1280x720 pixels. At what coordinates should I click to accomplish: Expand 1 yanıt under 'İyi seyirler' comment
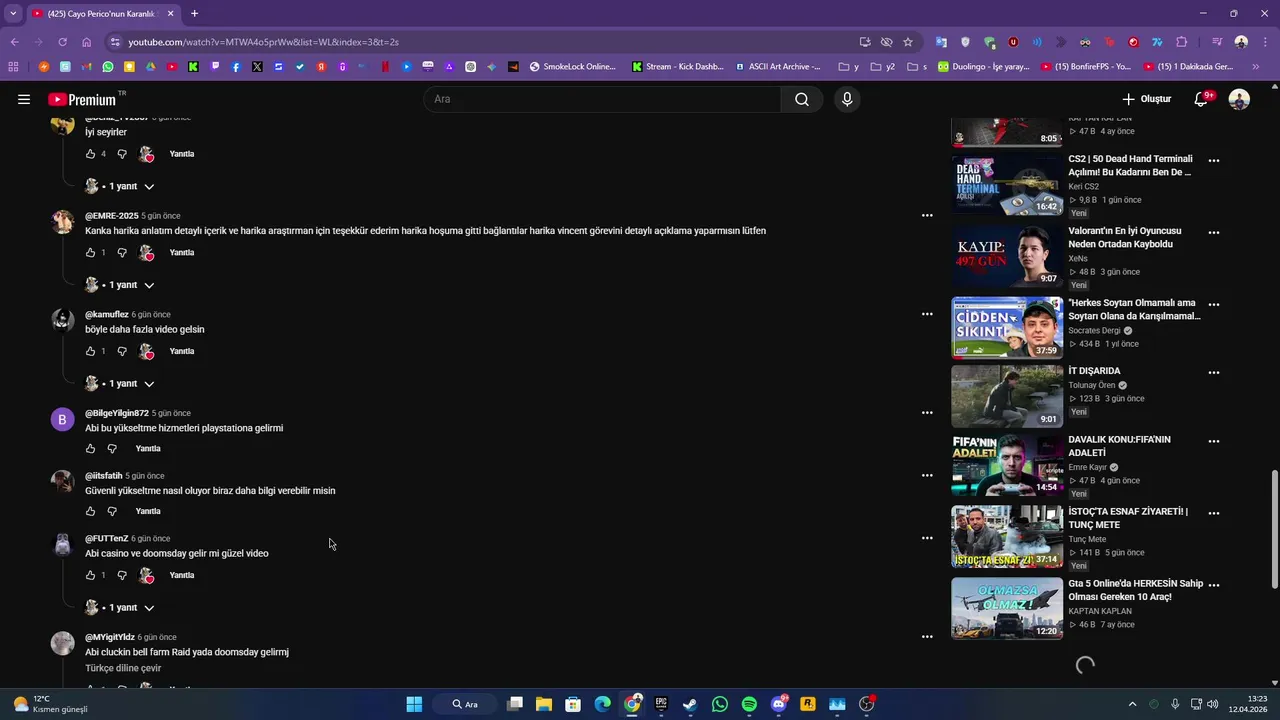[x=120, y=186]
